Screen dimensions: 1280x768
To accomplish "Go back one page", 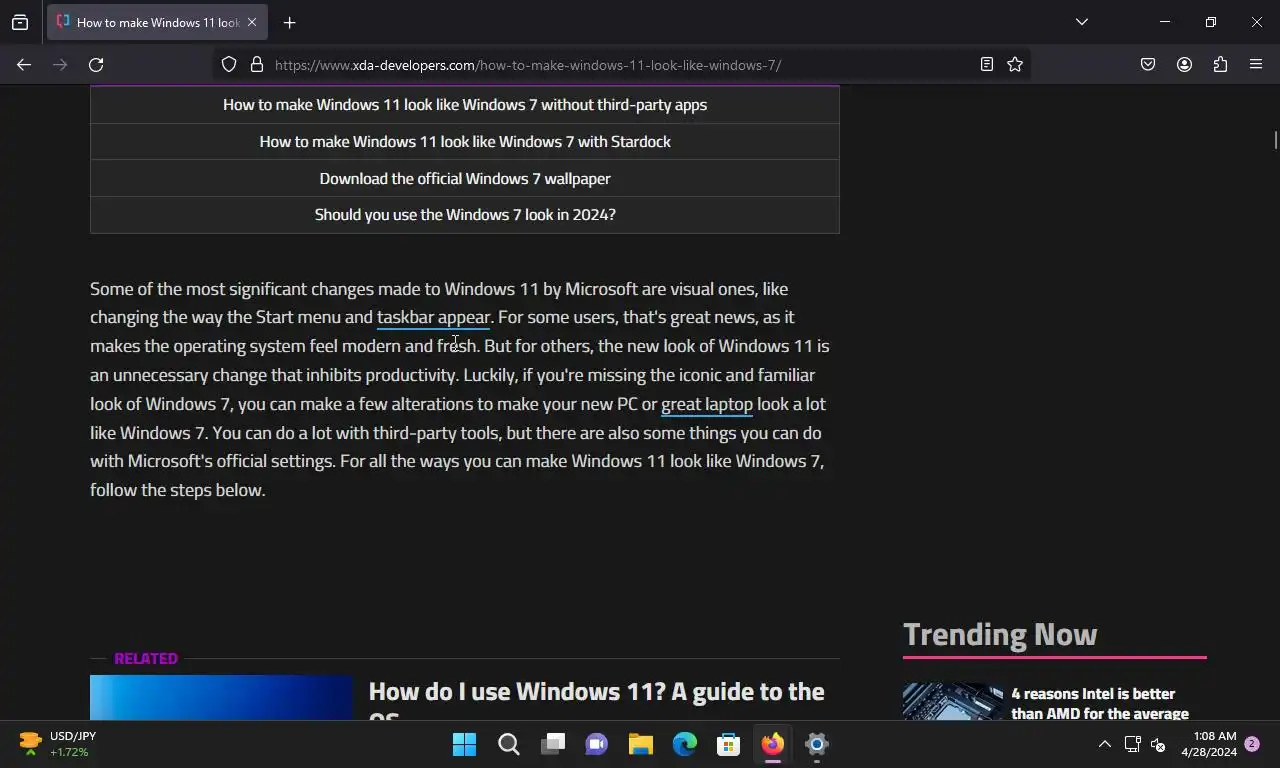I will pos(24,65).
